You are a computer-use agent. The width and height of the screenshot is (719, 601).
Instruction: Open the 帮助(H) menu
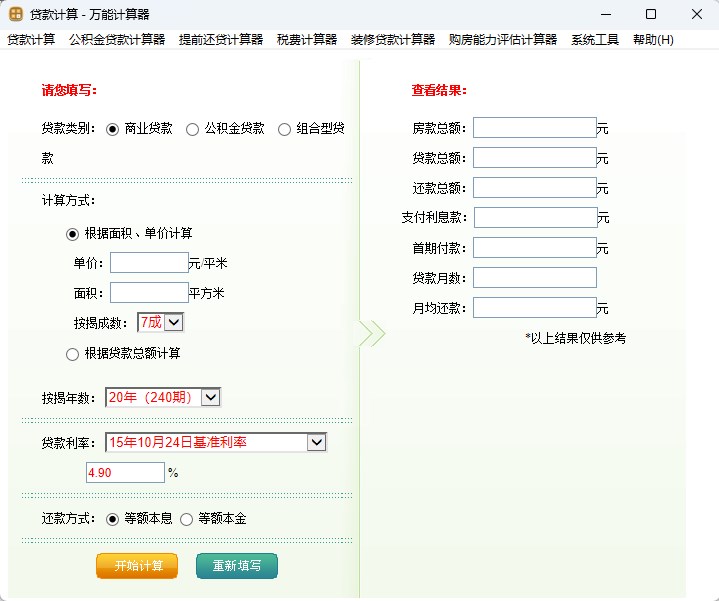coord(653,40)
